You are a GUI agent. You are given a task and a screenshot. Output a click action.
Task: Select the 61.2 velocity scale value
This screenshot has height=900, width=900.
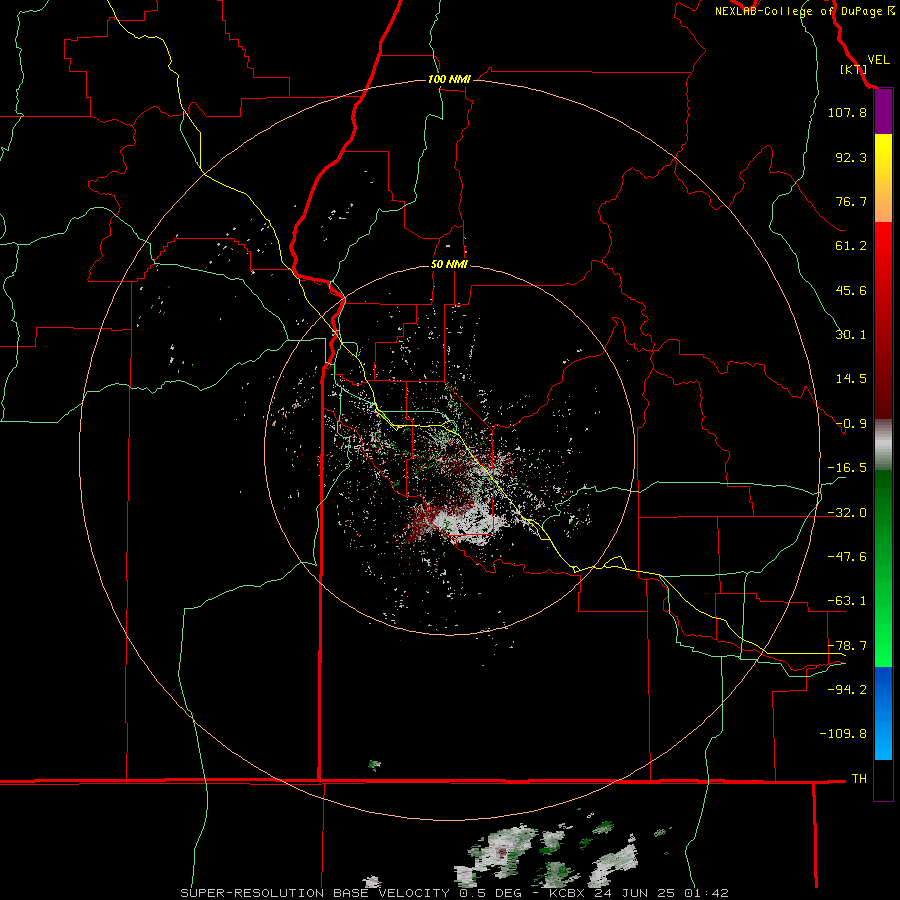851,246
